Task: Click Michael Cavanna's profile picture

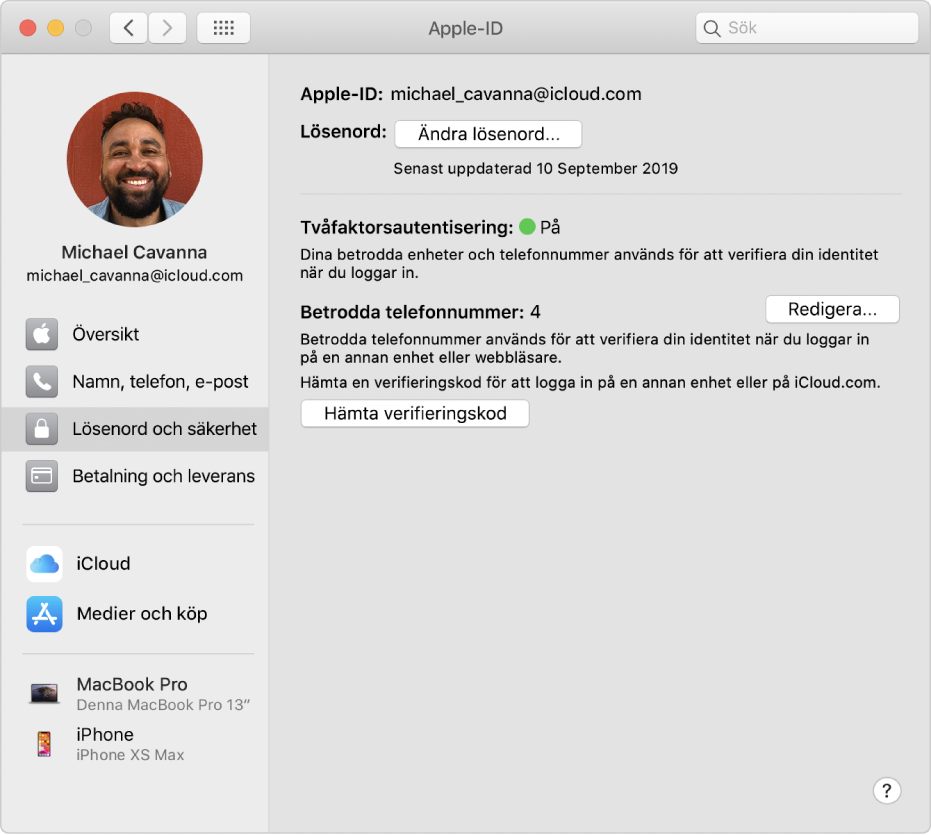Action: 135,159
